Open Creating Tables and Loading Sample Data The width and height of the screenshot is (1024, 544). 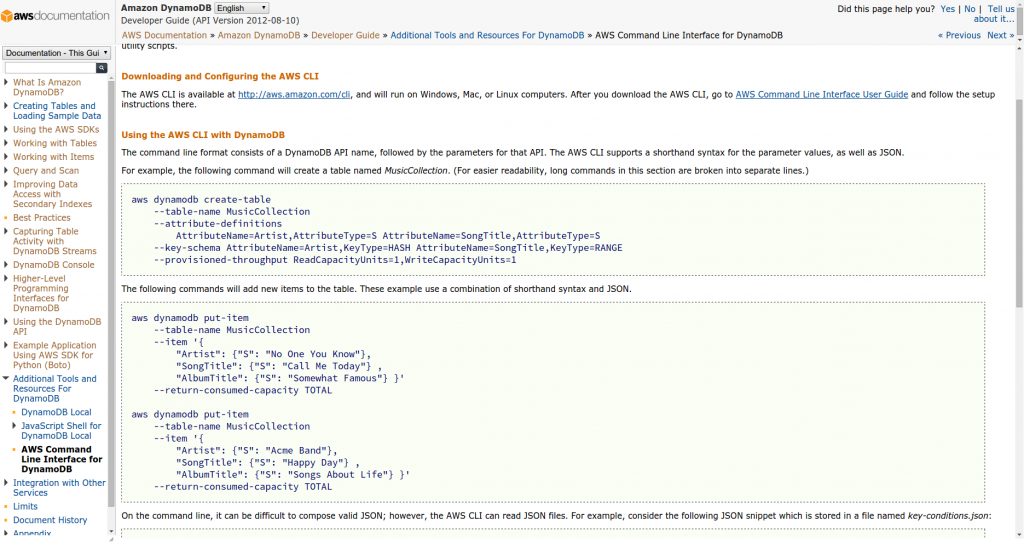[x=57, y=111]
